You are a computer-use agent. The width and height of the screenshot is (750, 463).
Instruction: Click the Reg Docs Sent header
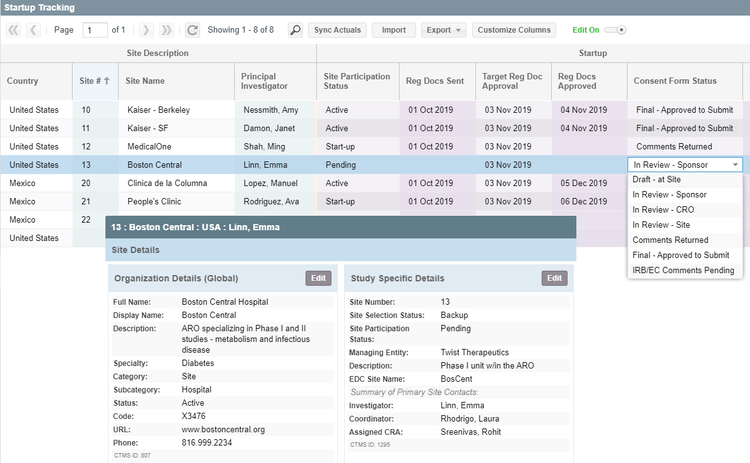[x=437, y=81]
